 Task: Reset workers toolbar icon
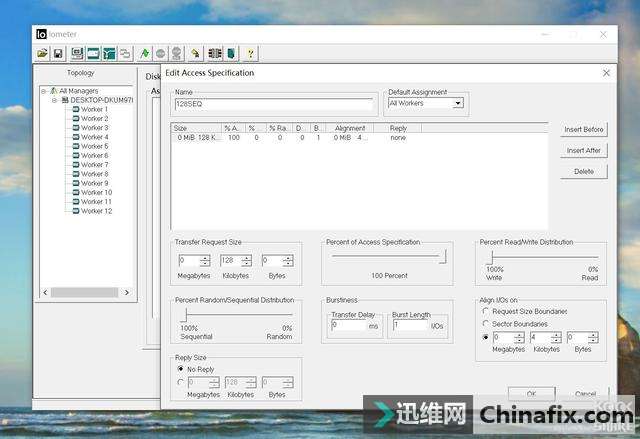click(195, 53)
